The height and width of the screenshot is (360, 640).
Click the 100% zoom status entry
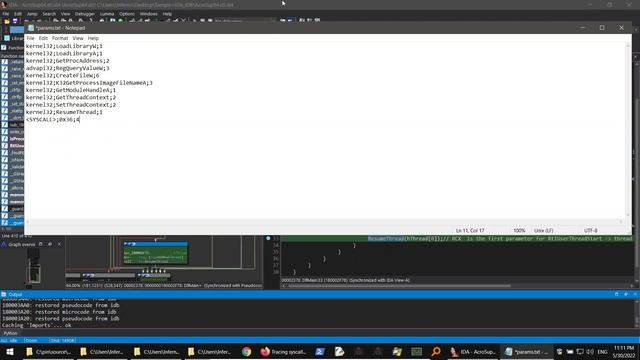[519, 231]
